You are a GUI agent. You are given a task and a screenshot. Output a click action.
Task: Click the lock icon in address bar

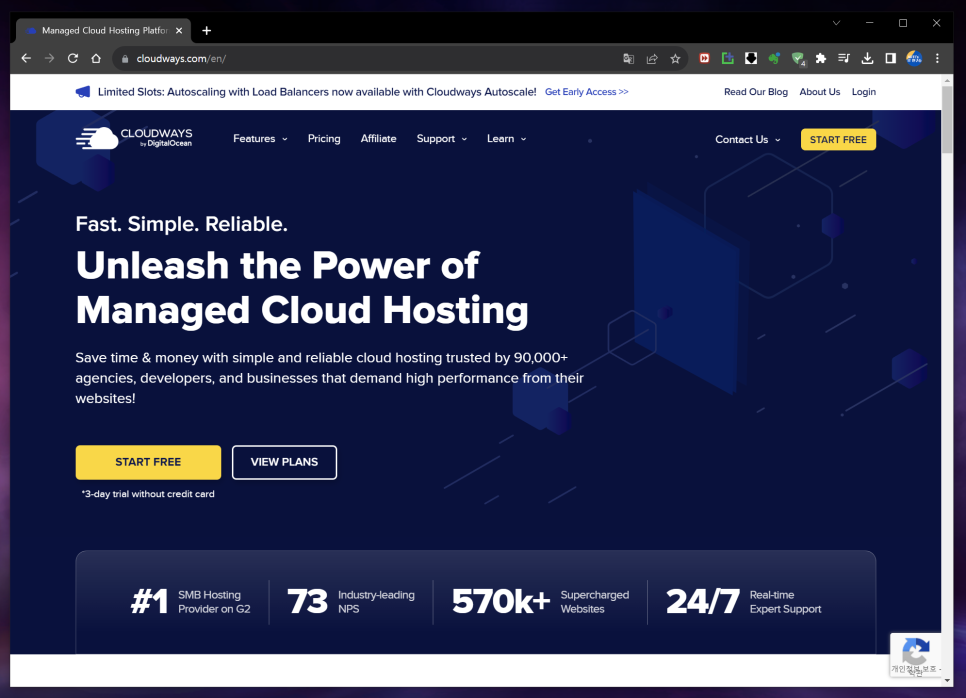[125, 59]
